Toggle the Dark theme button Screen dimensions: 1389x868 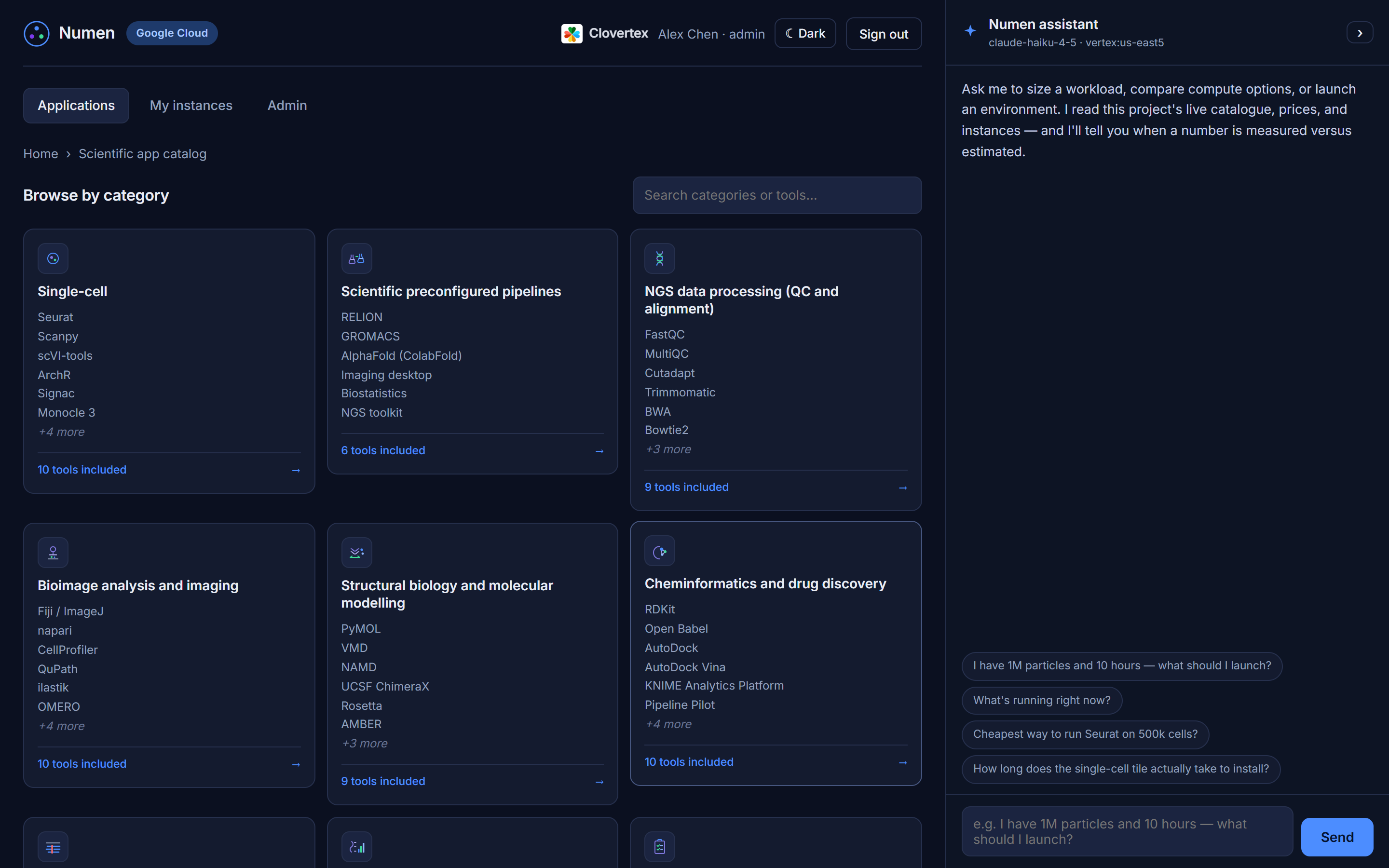(x=804, y=34)
